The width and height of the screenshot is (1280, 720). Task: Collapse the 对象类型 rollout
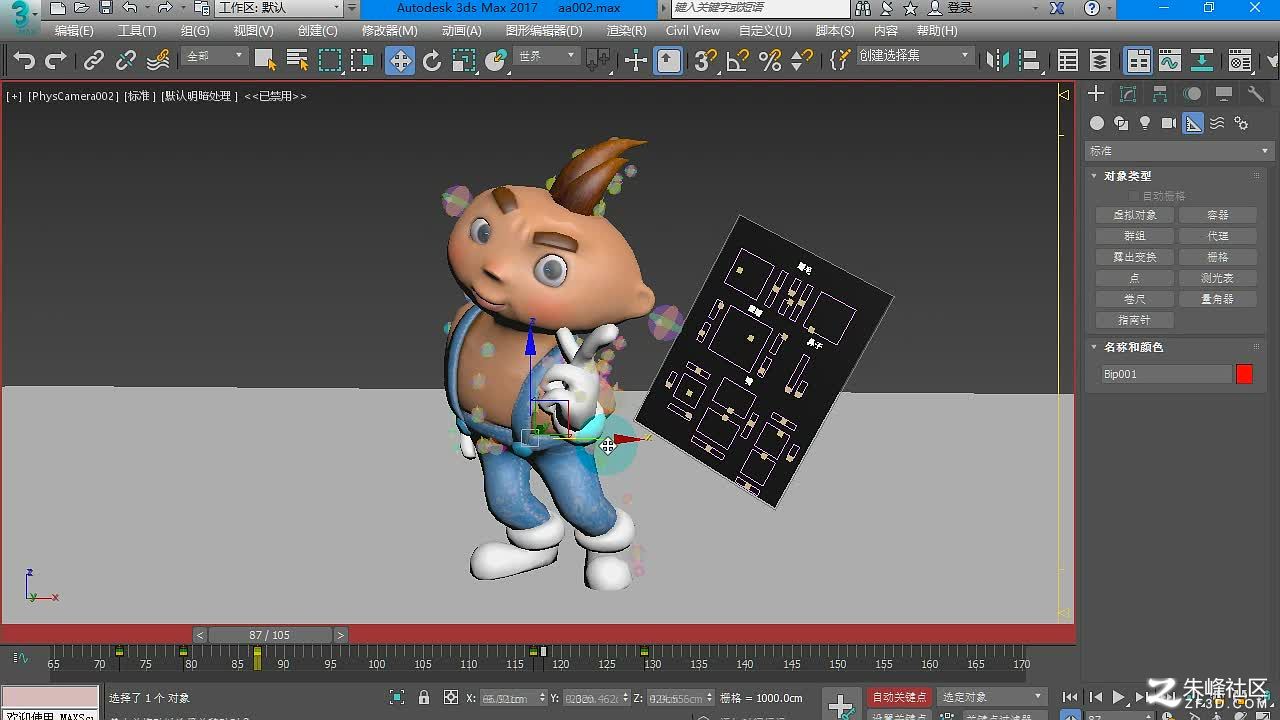pos(1128,176)
